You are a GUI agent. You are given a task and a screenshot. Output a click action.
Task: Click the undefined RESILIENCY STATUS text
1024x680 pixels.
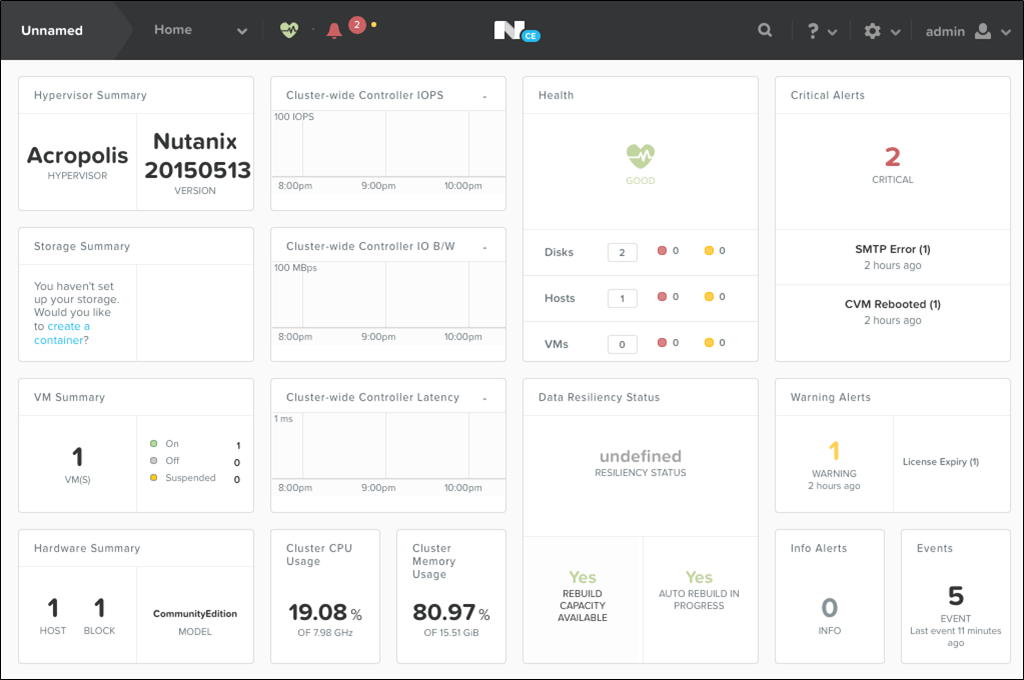pyautogui.click(x=640, y=462)
